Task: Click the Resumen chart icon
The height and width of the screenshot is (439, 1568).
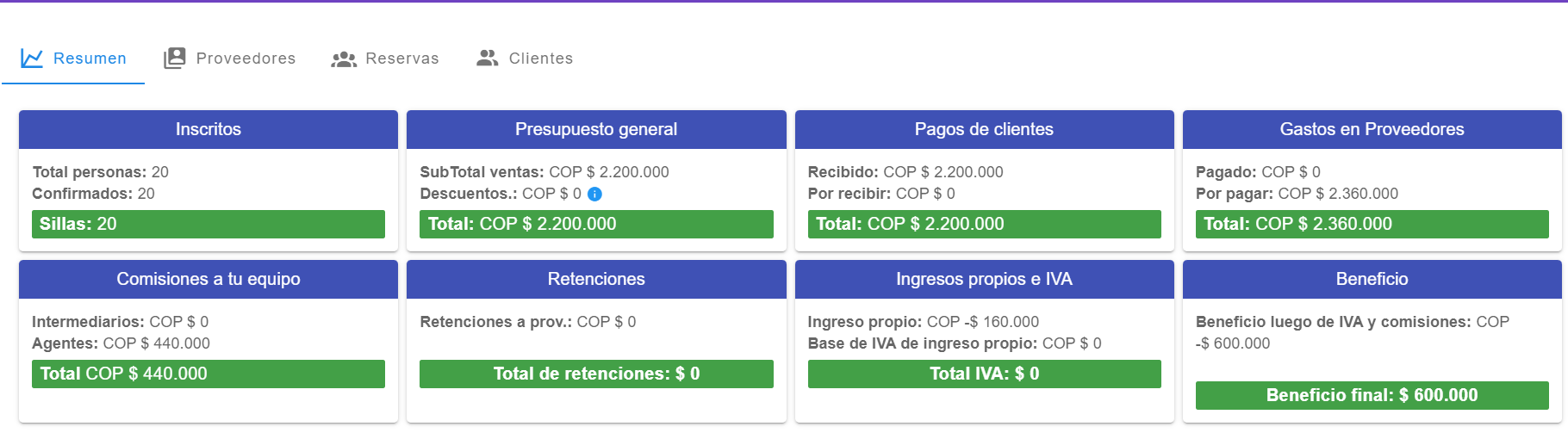Action: (32, 59)
